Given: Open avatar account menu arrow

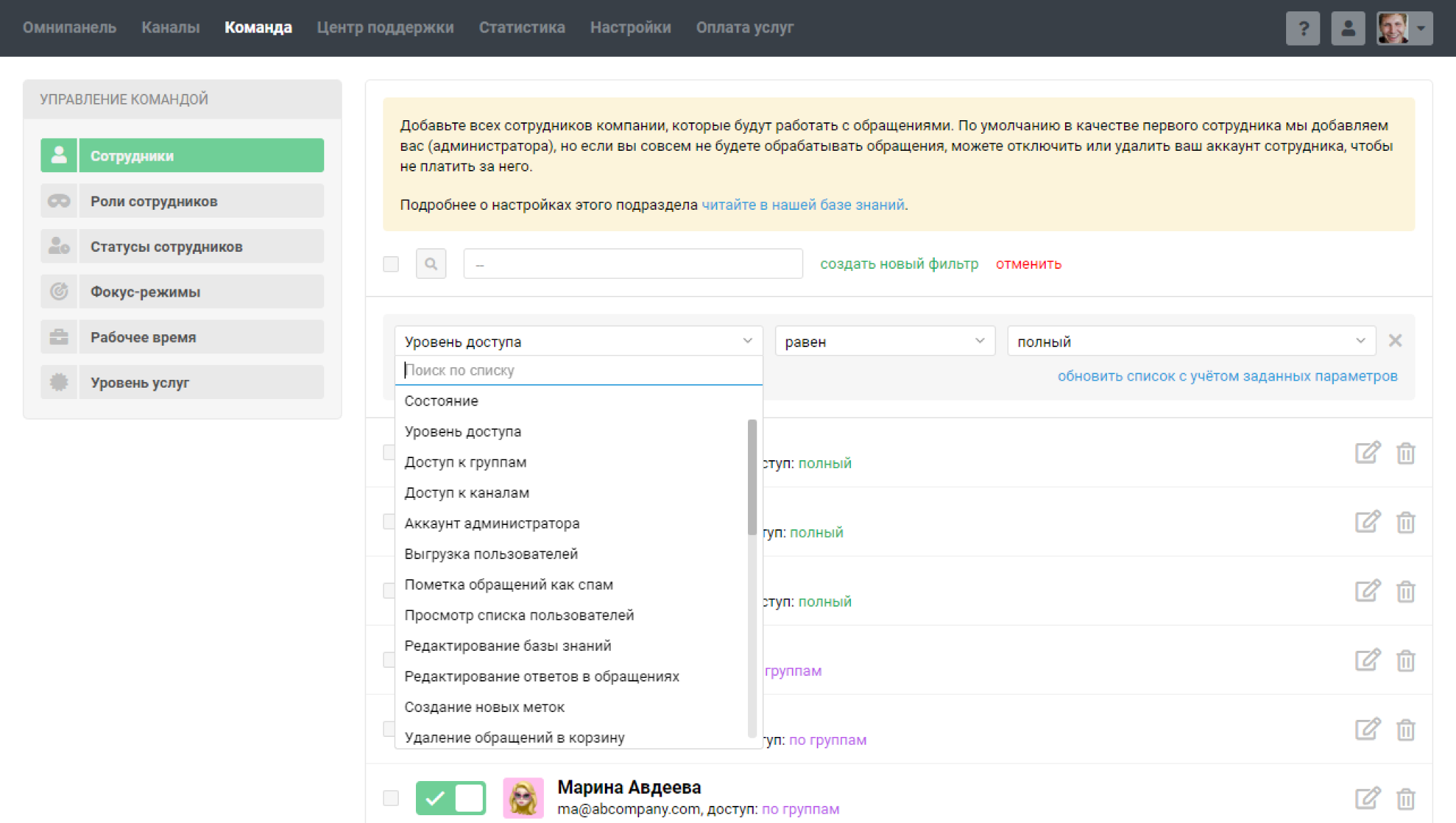Looking at the screenshot, I should 1420,28.
